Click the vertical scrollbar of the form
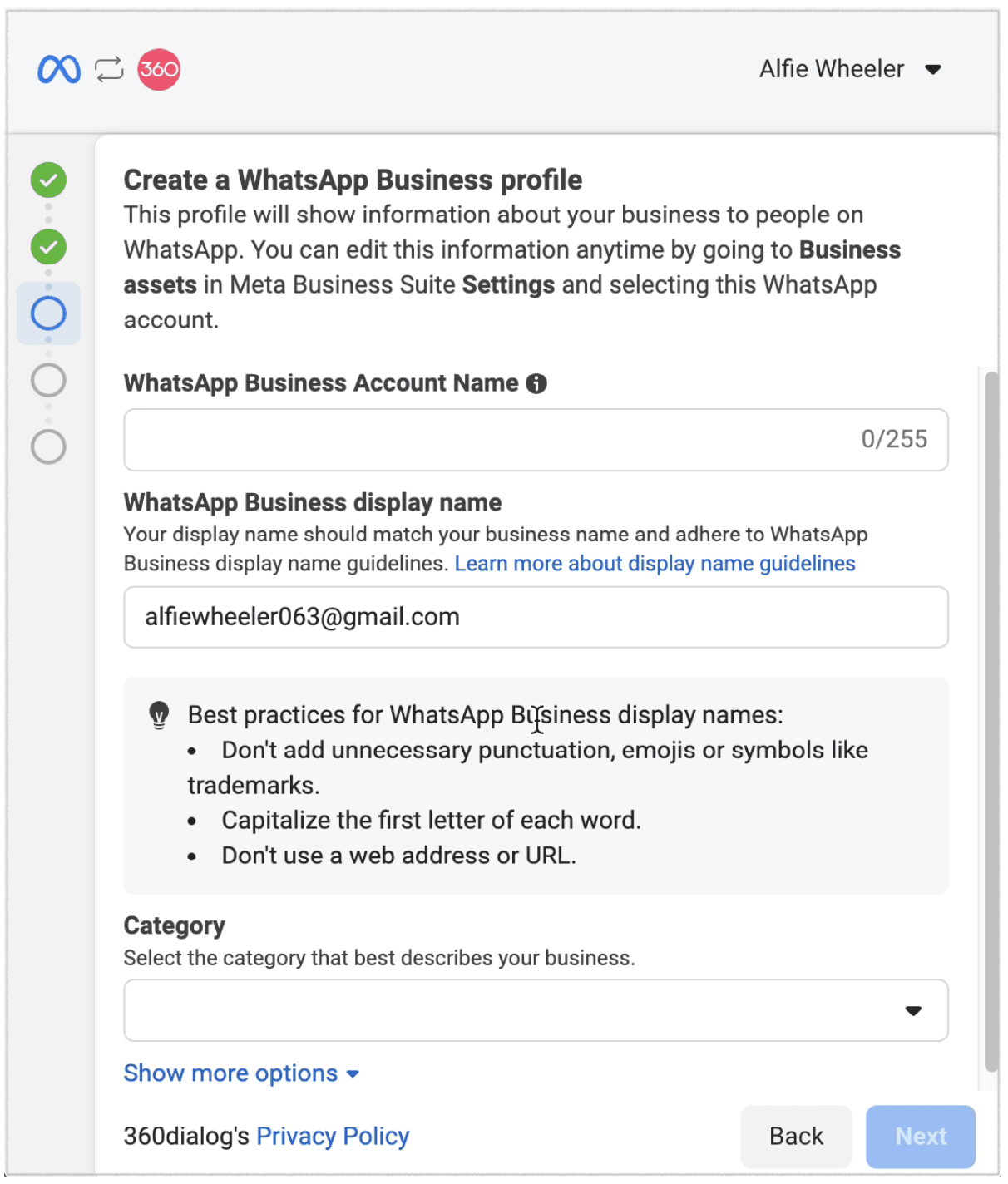 pyautogui.click(x=991, y=722)
